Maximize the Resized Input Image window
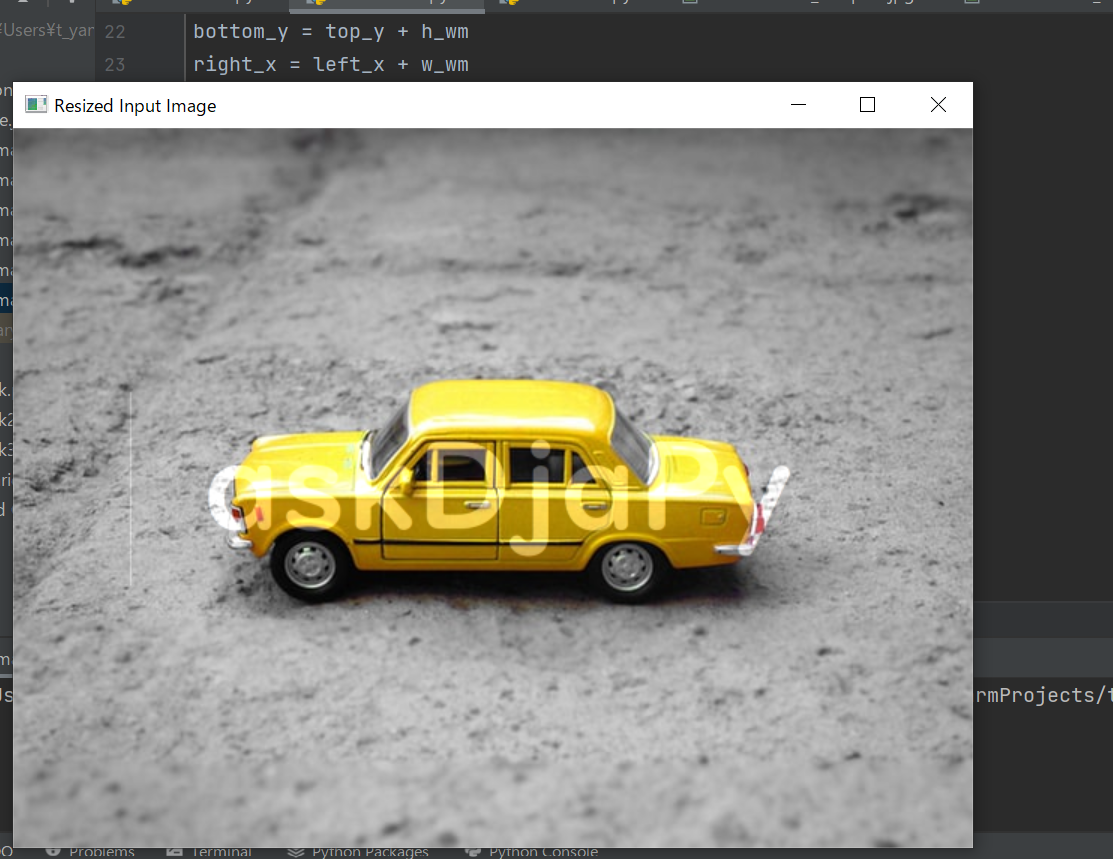 [867, 105]
